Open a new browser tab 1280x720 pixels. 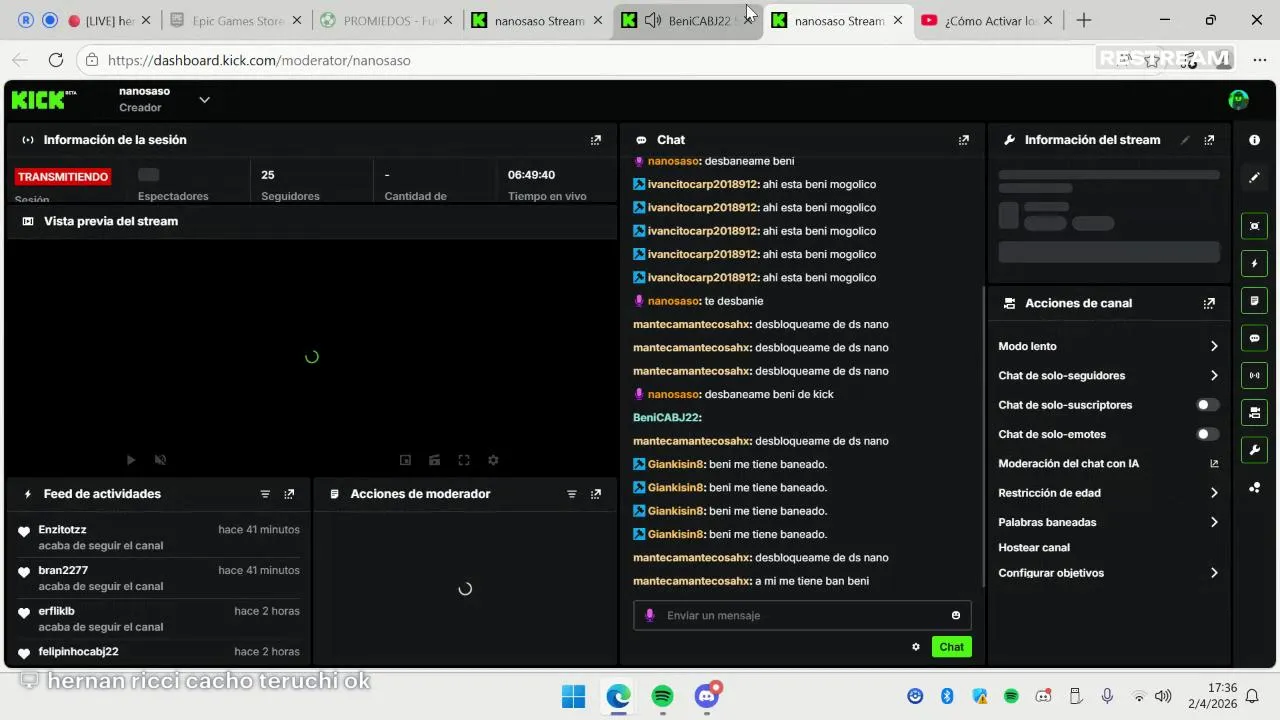[1084, 20]
